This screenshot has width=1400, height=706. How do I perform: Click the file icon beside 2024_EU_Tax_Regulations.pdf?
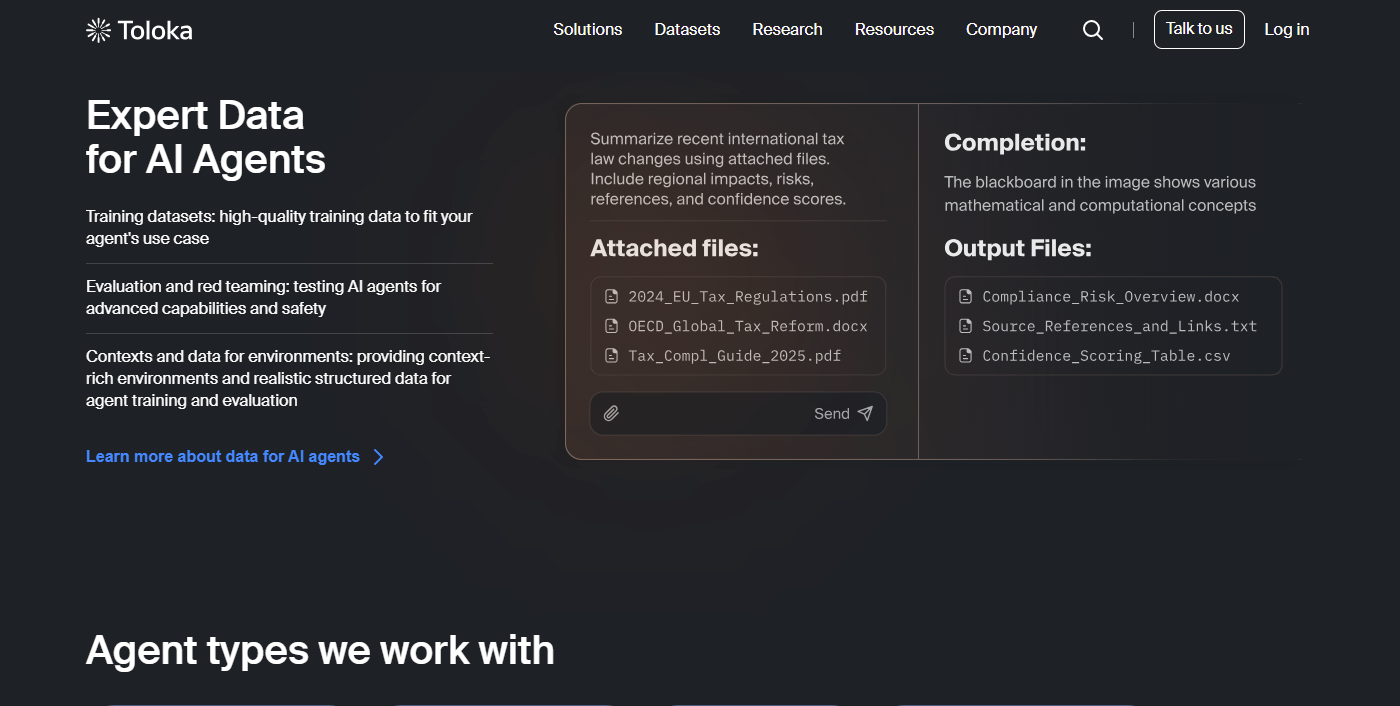pyautogui.click(x=611, y=296)
